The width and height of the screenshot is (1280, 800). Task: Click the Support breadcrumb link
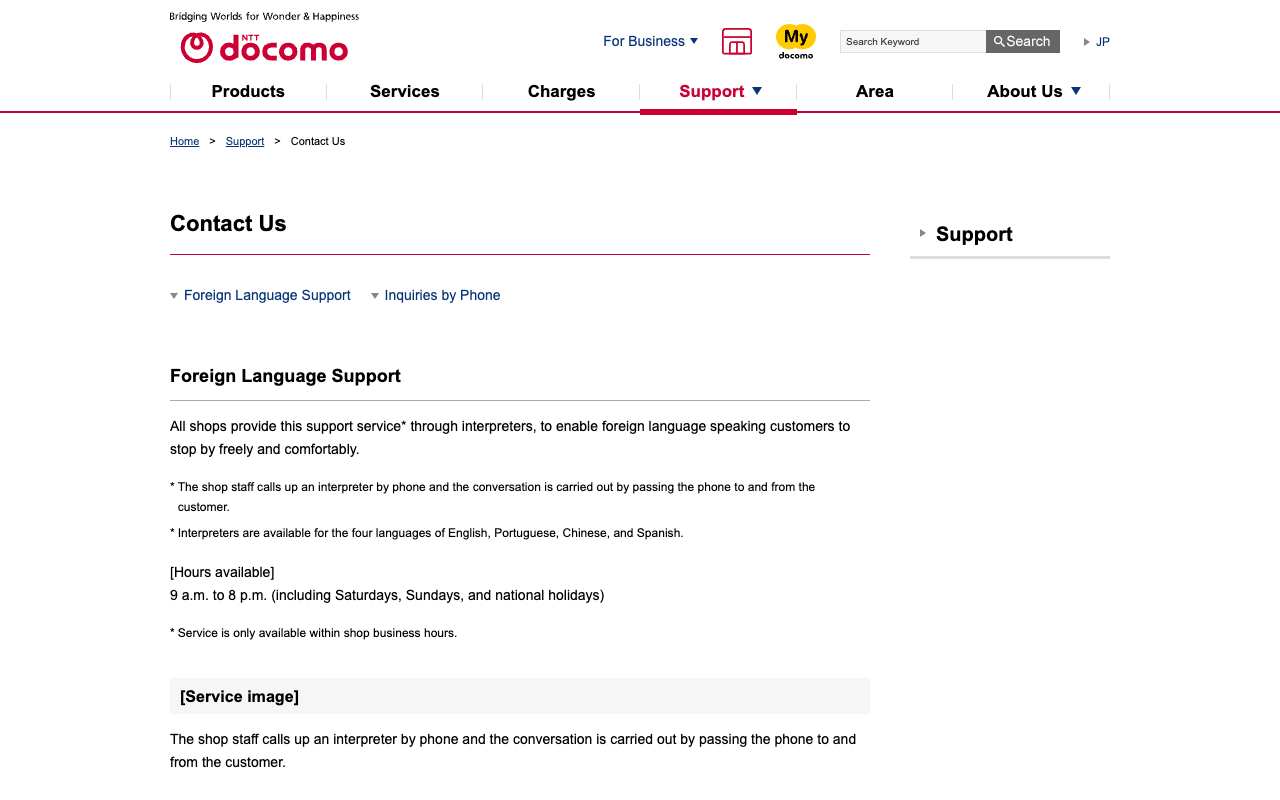click(x=245, y=141)
